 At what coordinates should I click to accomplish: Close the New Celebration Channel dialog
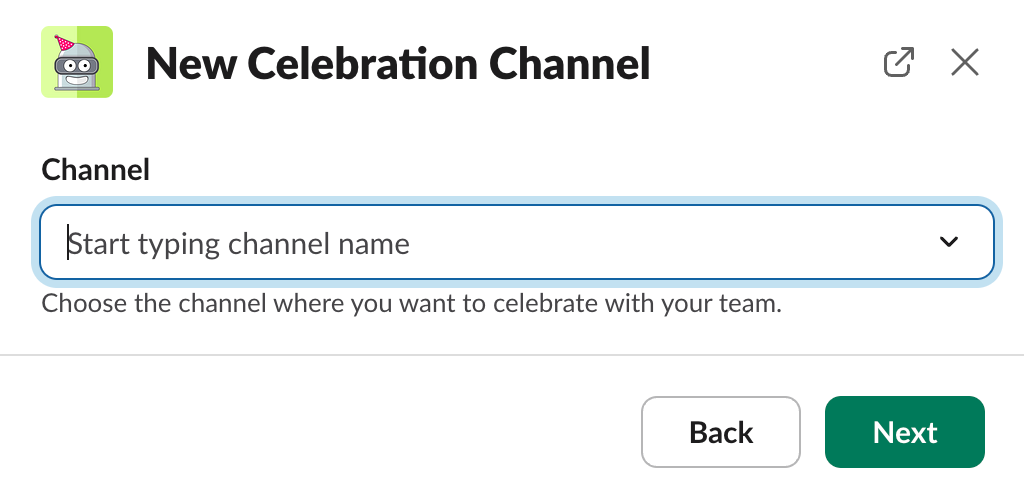pyautogui.click(x=964, y=63)
